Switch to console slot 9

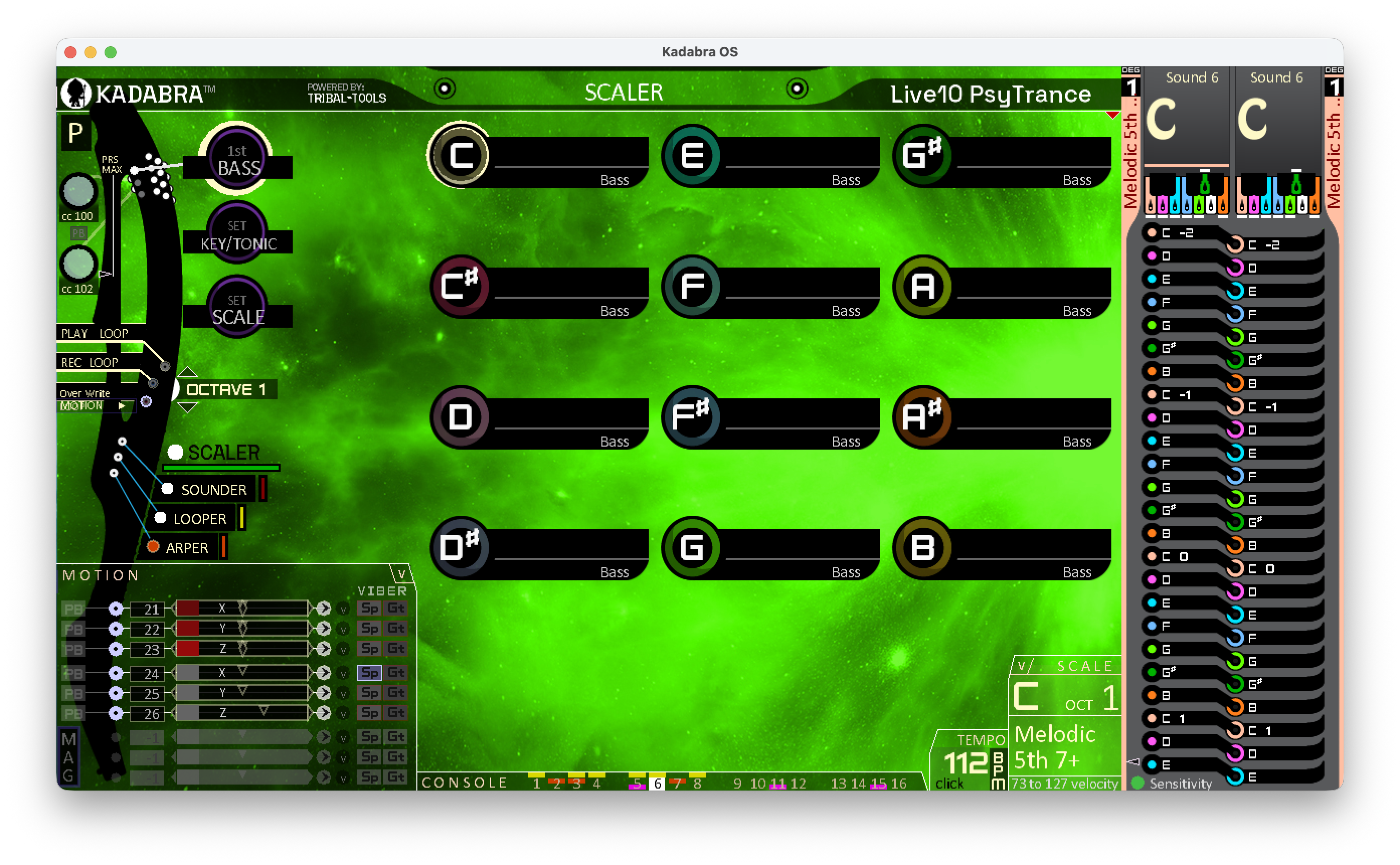click(x=738, y=783)
